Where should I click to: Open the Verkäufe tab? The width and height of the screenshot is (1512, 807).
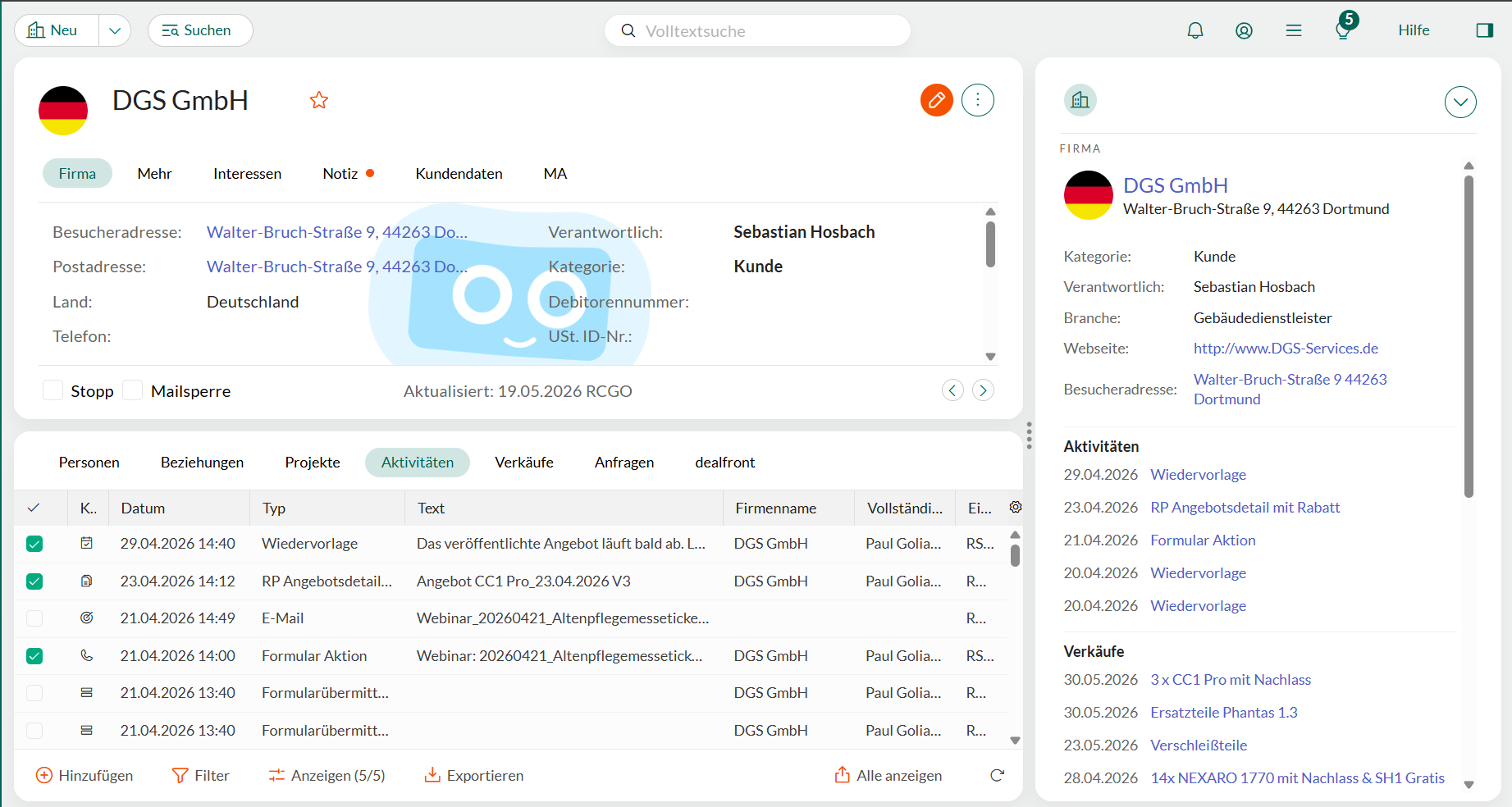(524, 462)
